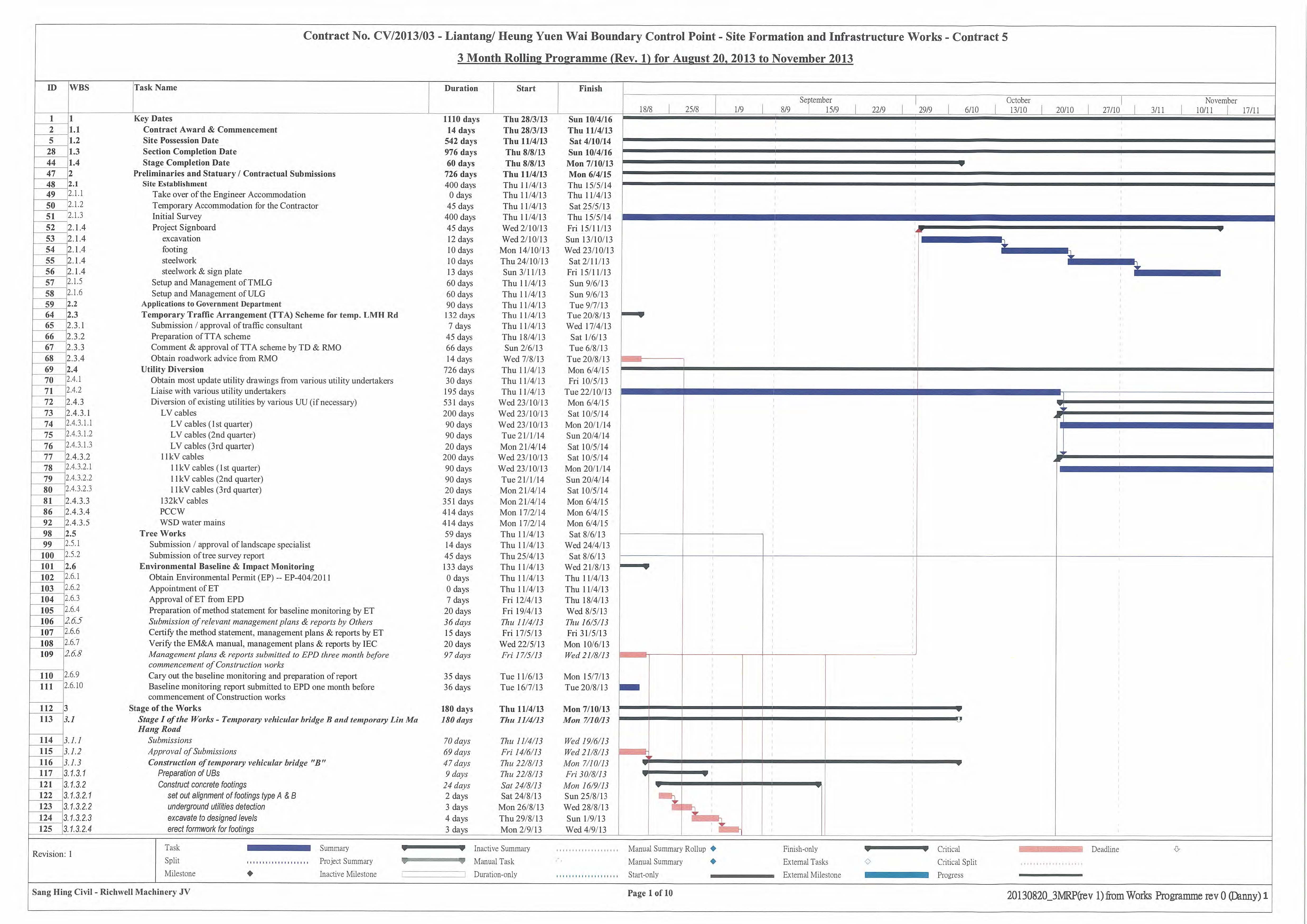Select the excavate to designed levels critical bar

[x=705, y=818]
